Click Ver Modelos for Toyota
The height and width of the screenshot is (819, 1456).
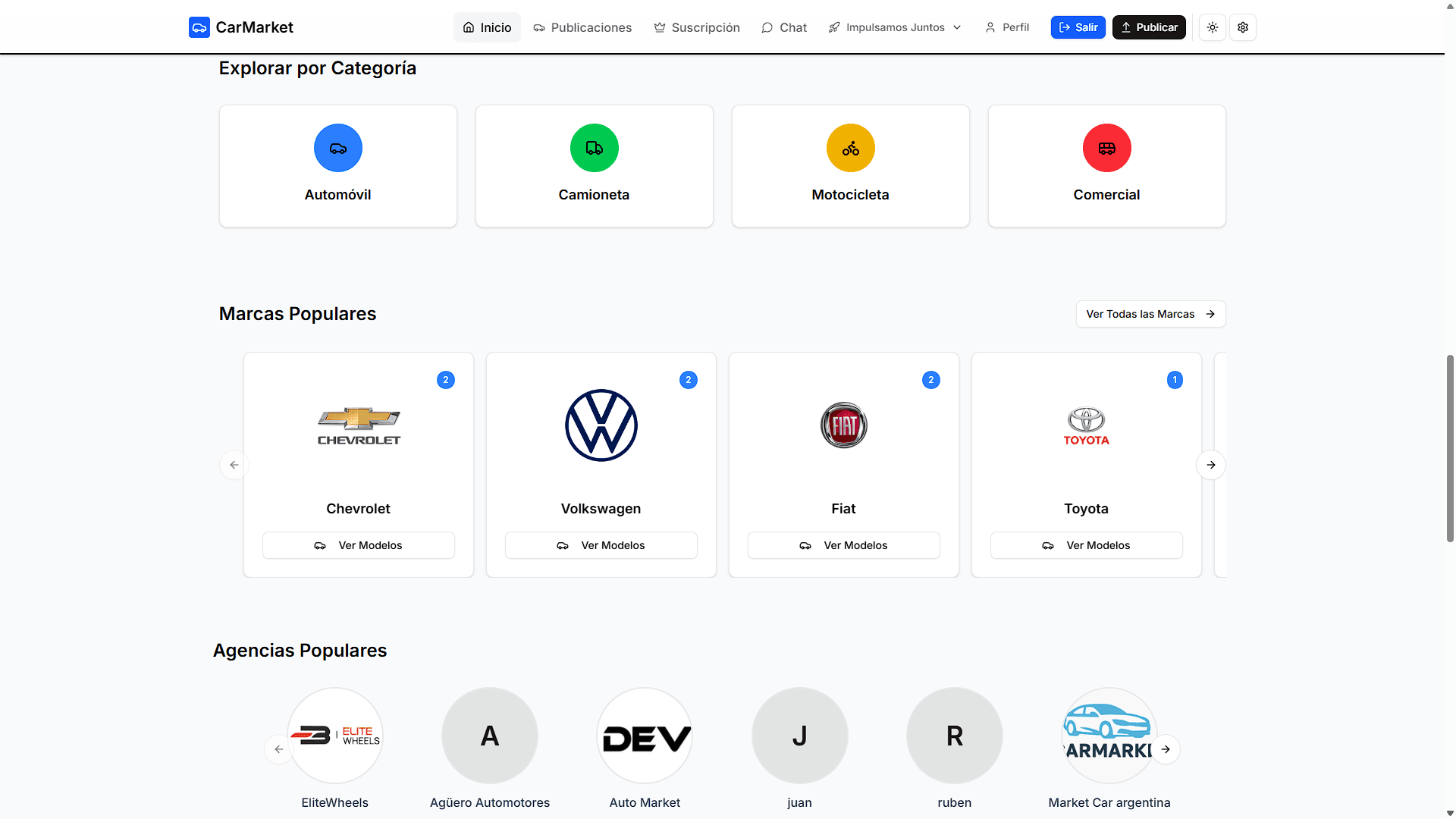(x=1087, y=545)
